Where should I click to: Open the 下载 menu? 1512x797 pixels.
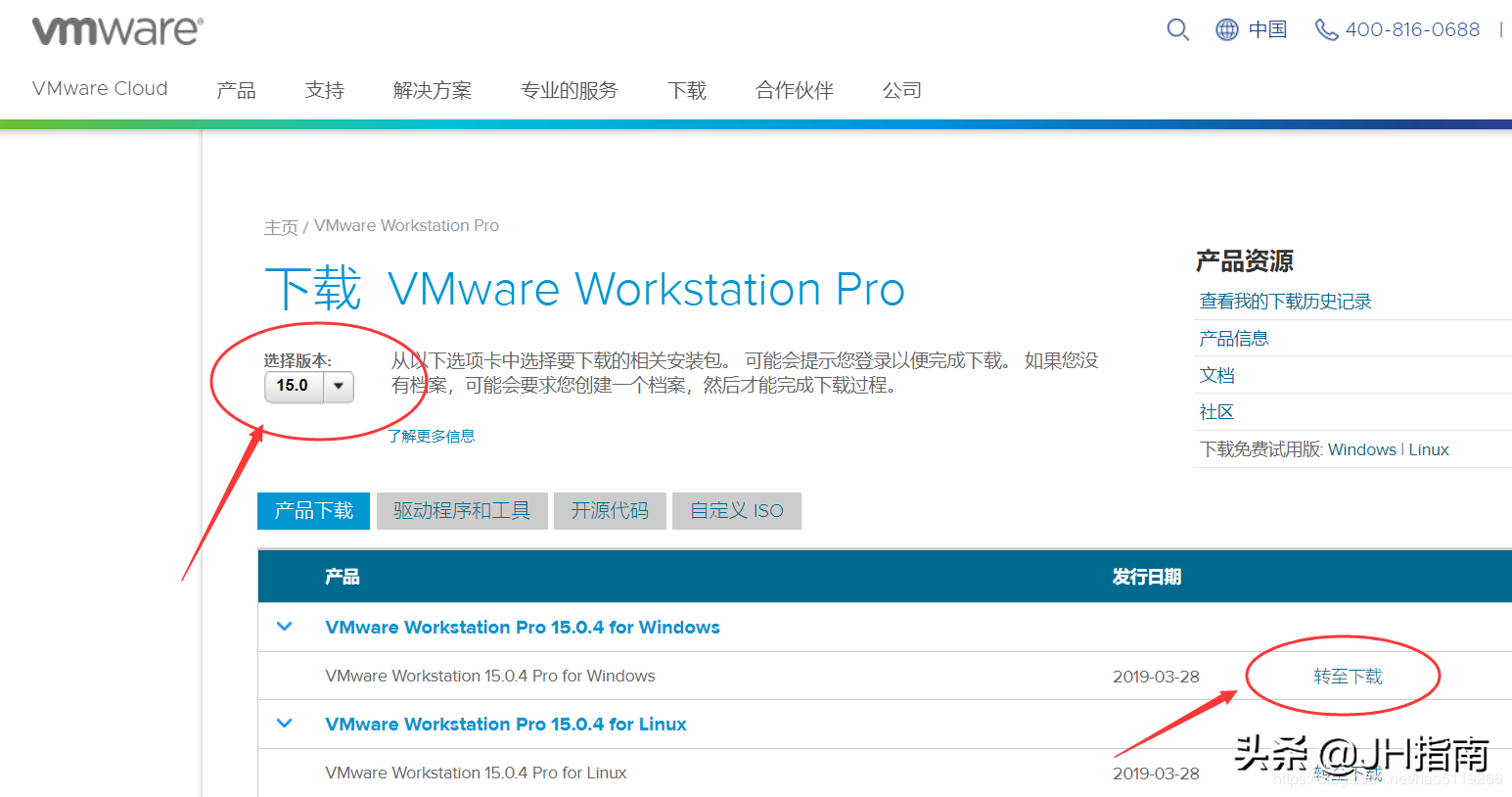(686, 90)
